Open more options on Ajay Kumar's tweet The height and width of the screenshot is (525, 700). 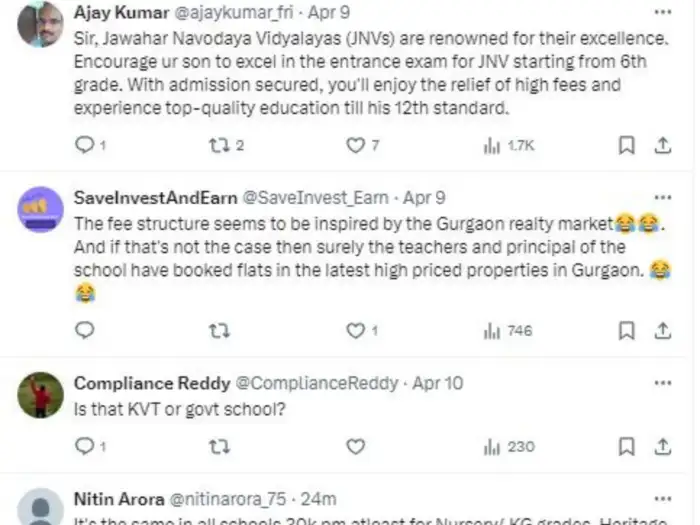point(662,13)
